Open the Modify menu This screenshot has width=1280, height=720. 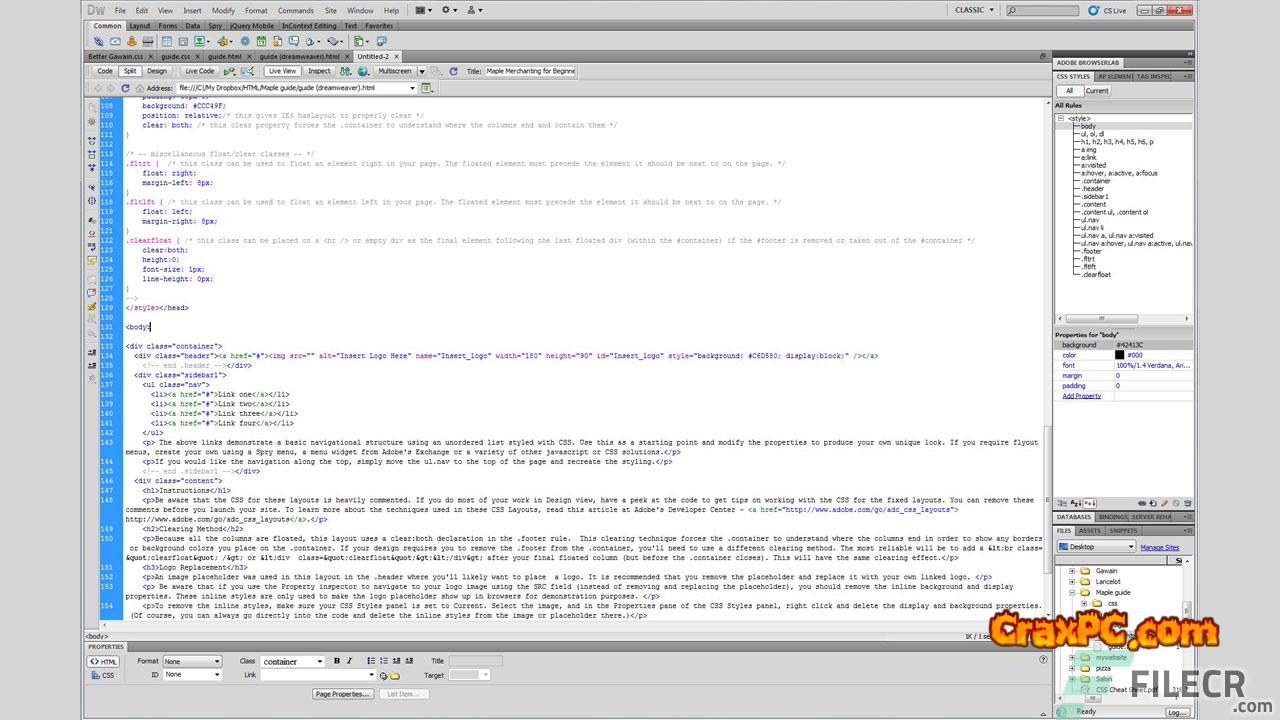223,10
